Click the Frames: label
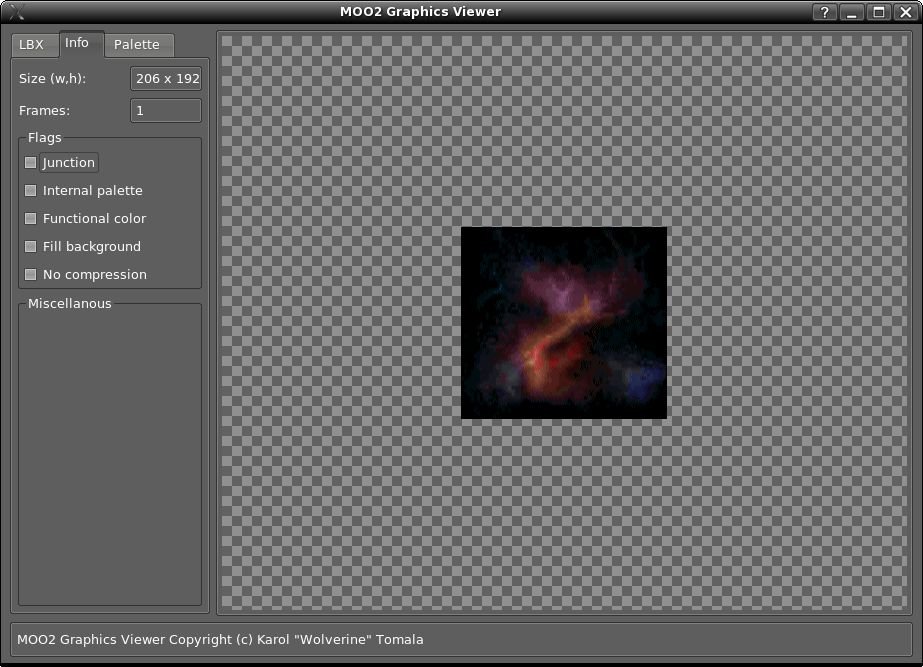 tap(44, 111)
